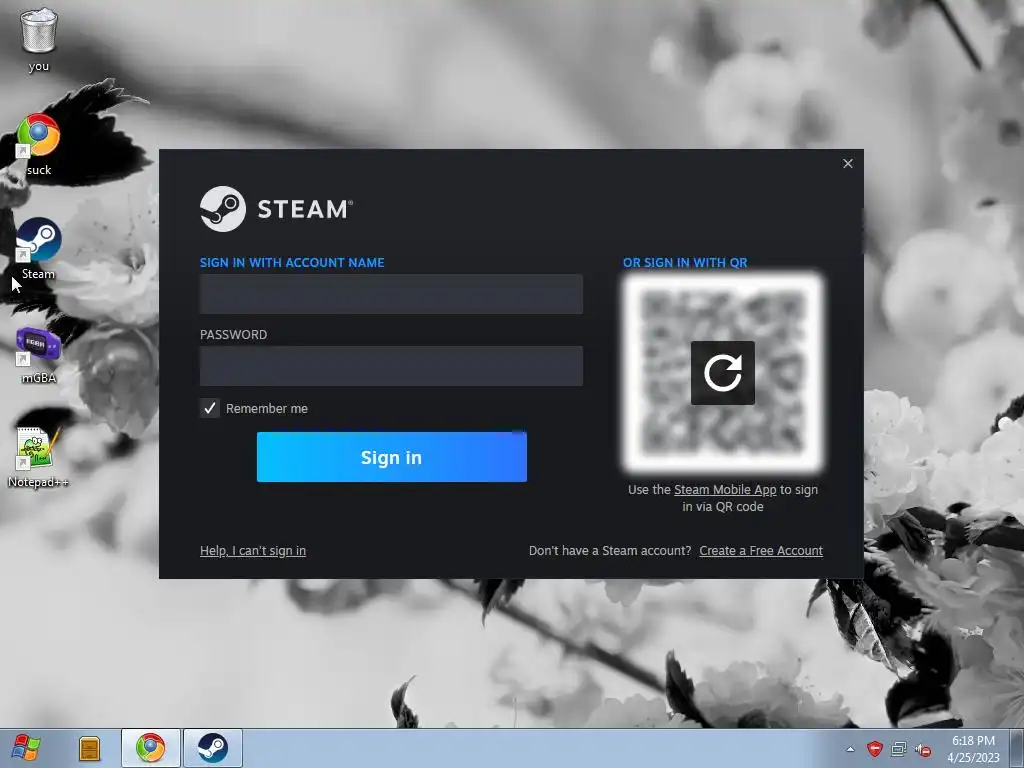Show hidden system tray icons
1024x768 pixels.
(x=850, y=749)
